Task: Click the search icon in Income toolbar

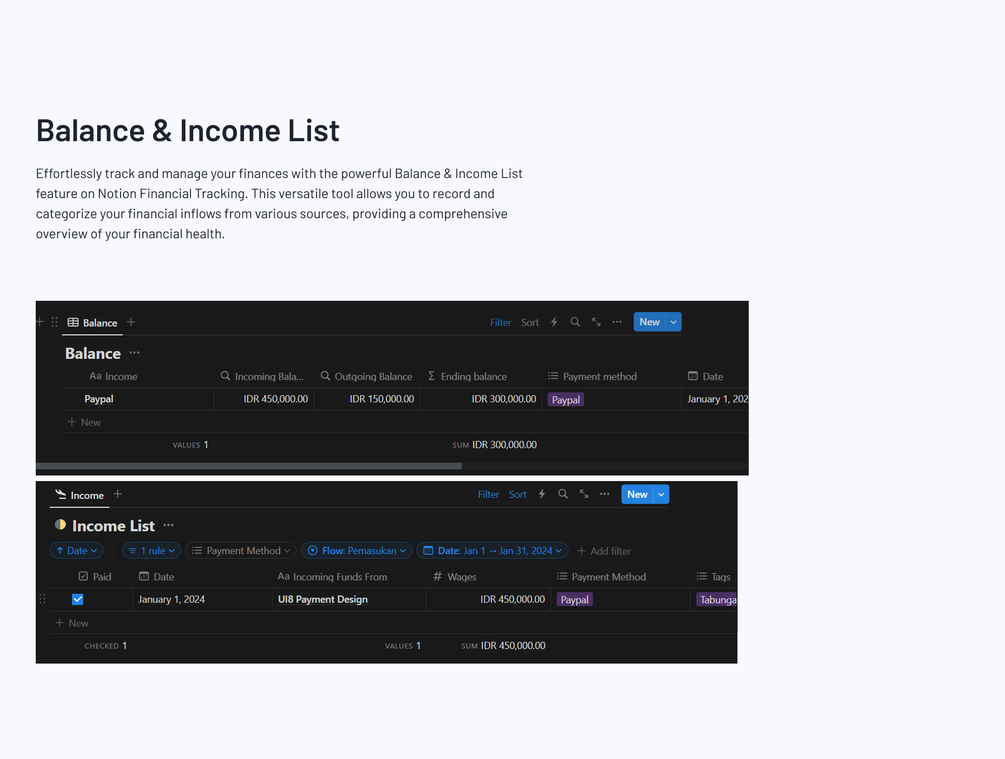Action: click(x=563, y=494)
